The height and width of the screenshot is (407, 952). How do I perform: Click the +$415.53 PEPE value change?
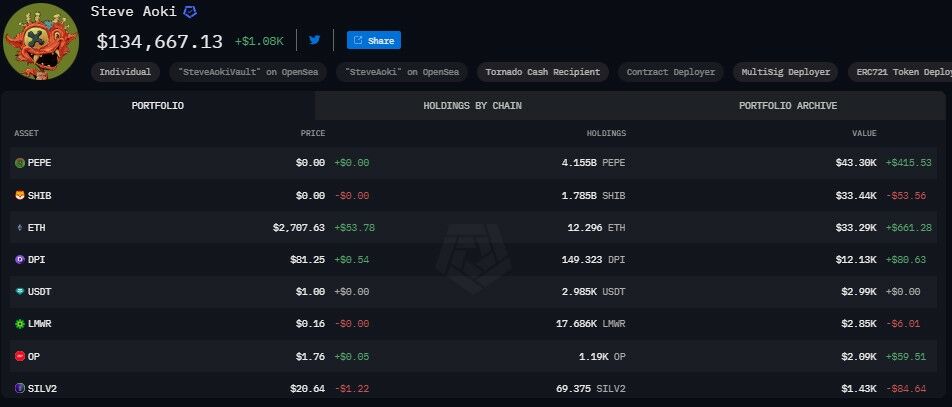pyautogui.click(x=908, y=163)
